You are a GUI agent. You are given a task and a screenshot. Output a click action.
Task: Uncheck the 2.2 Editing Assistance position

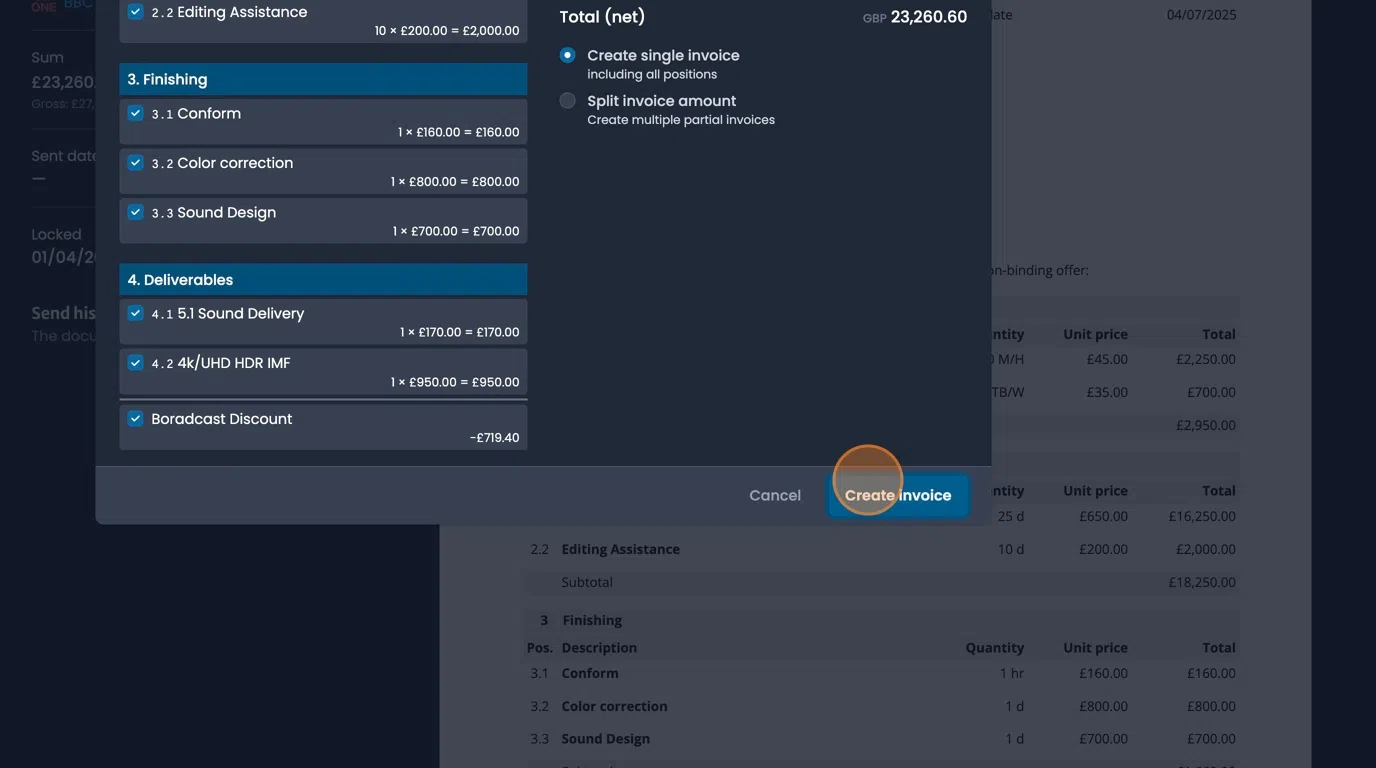pos(135,11)
